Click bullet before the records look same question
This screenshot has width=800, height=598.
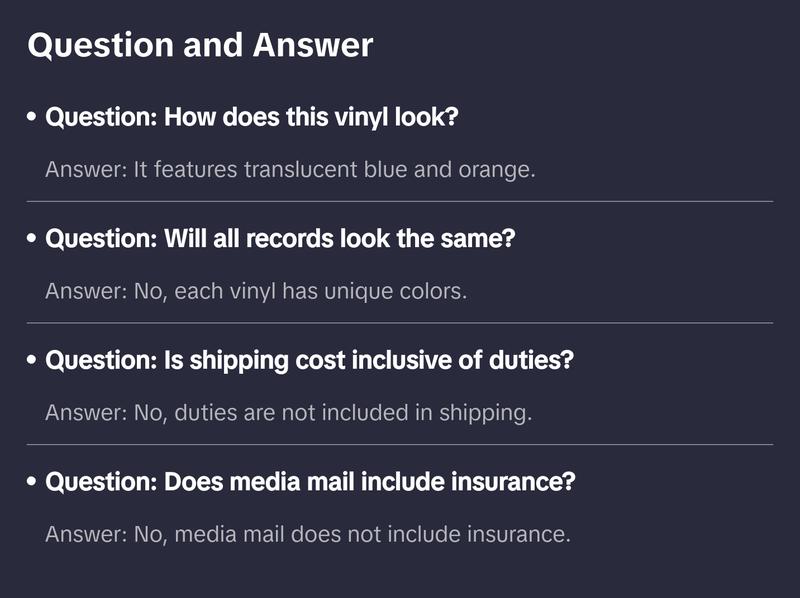click(x=33, y=240)
